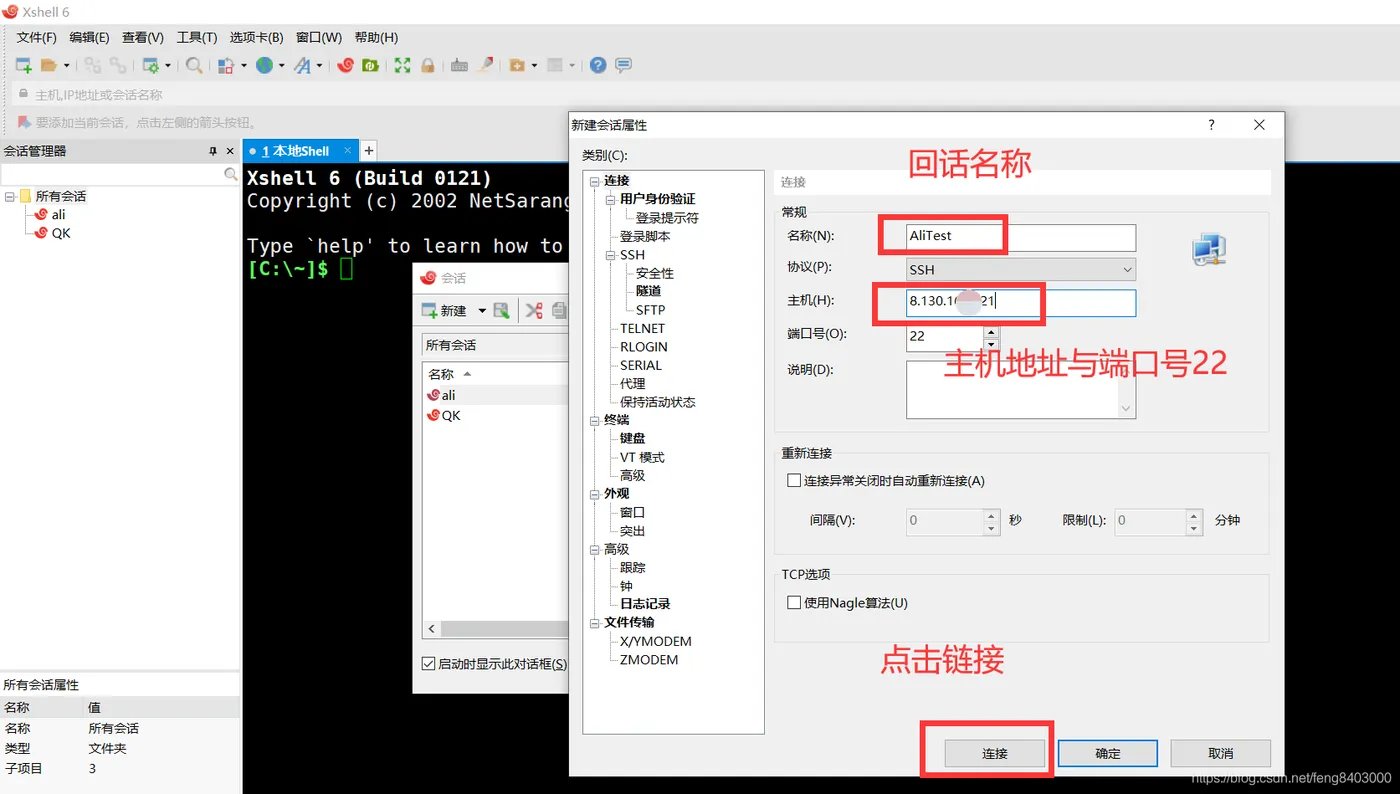The image size is (1400, 794).
Task: Open the 文件(F) menu
Action: coord(37,37)
